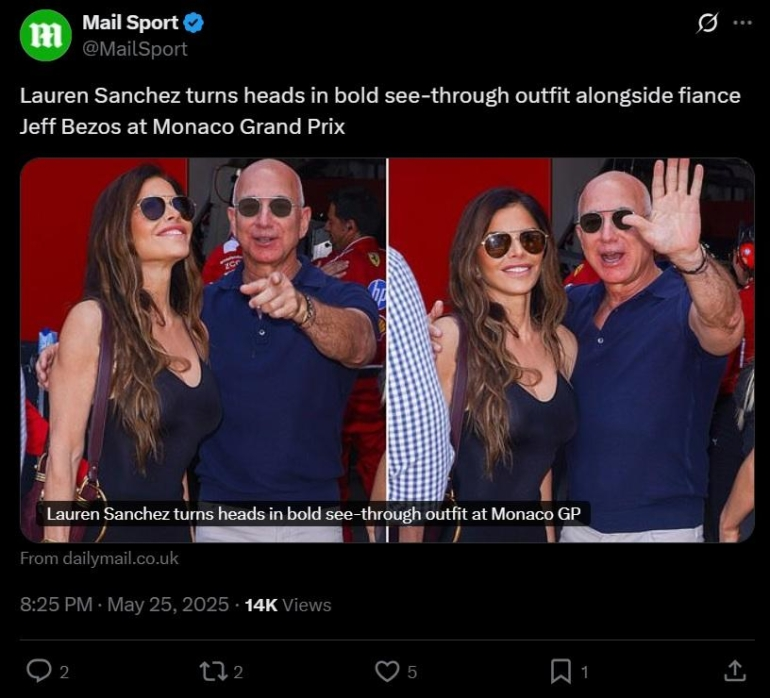This screenshot has height=698, width=770.
Task: Click the post's headline text
Action: [380, 111]
